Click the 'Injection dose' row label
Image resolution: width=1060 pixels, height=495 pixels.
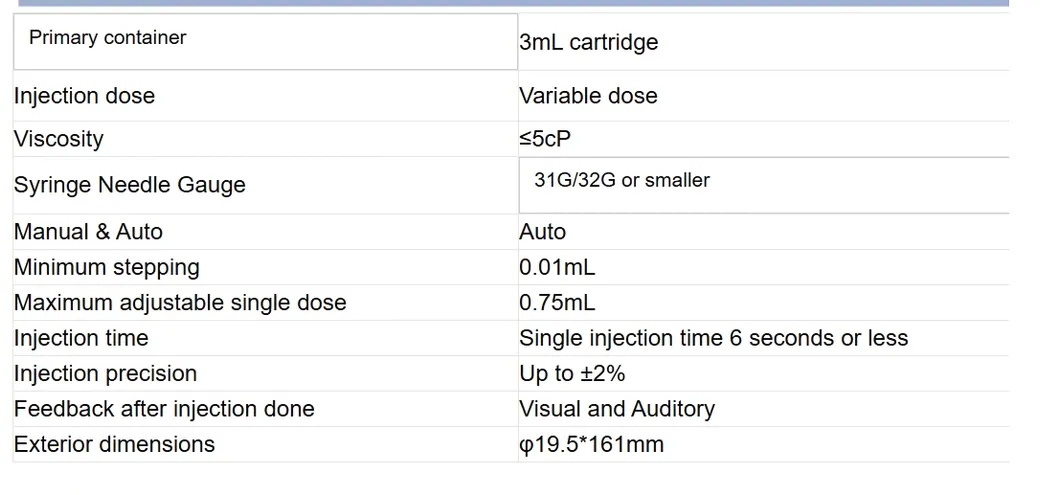(85, 96)
